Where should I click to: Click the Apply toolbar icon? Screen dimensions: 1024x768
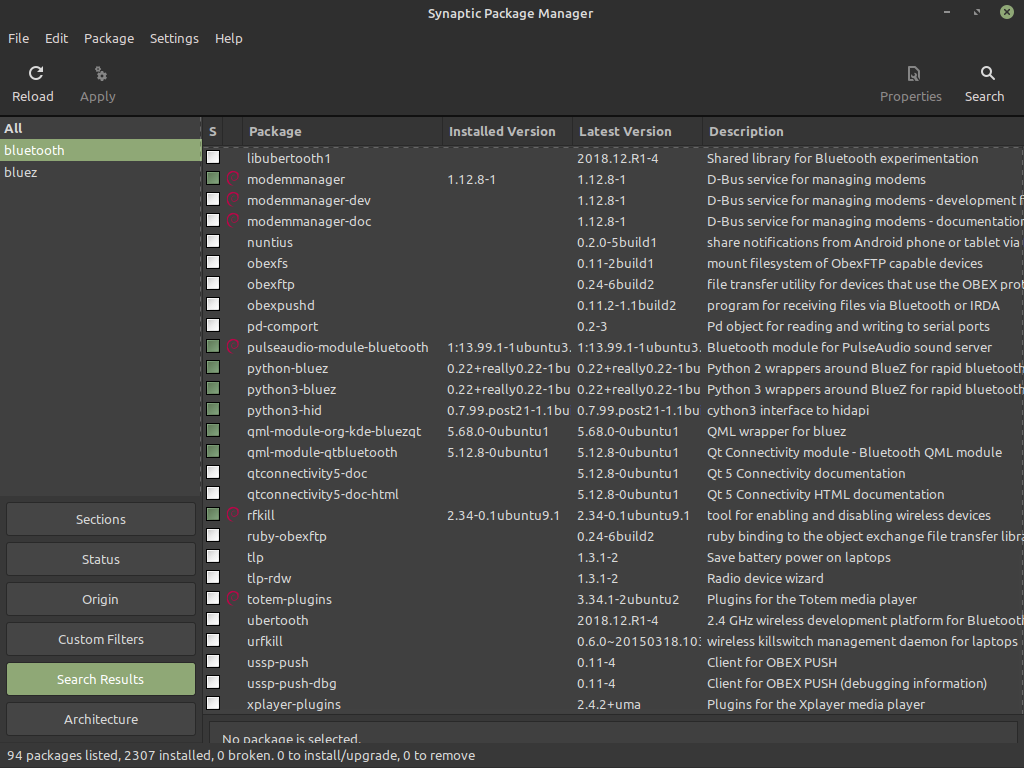click(x=99, y=74)
